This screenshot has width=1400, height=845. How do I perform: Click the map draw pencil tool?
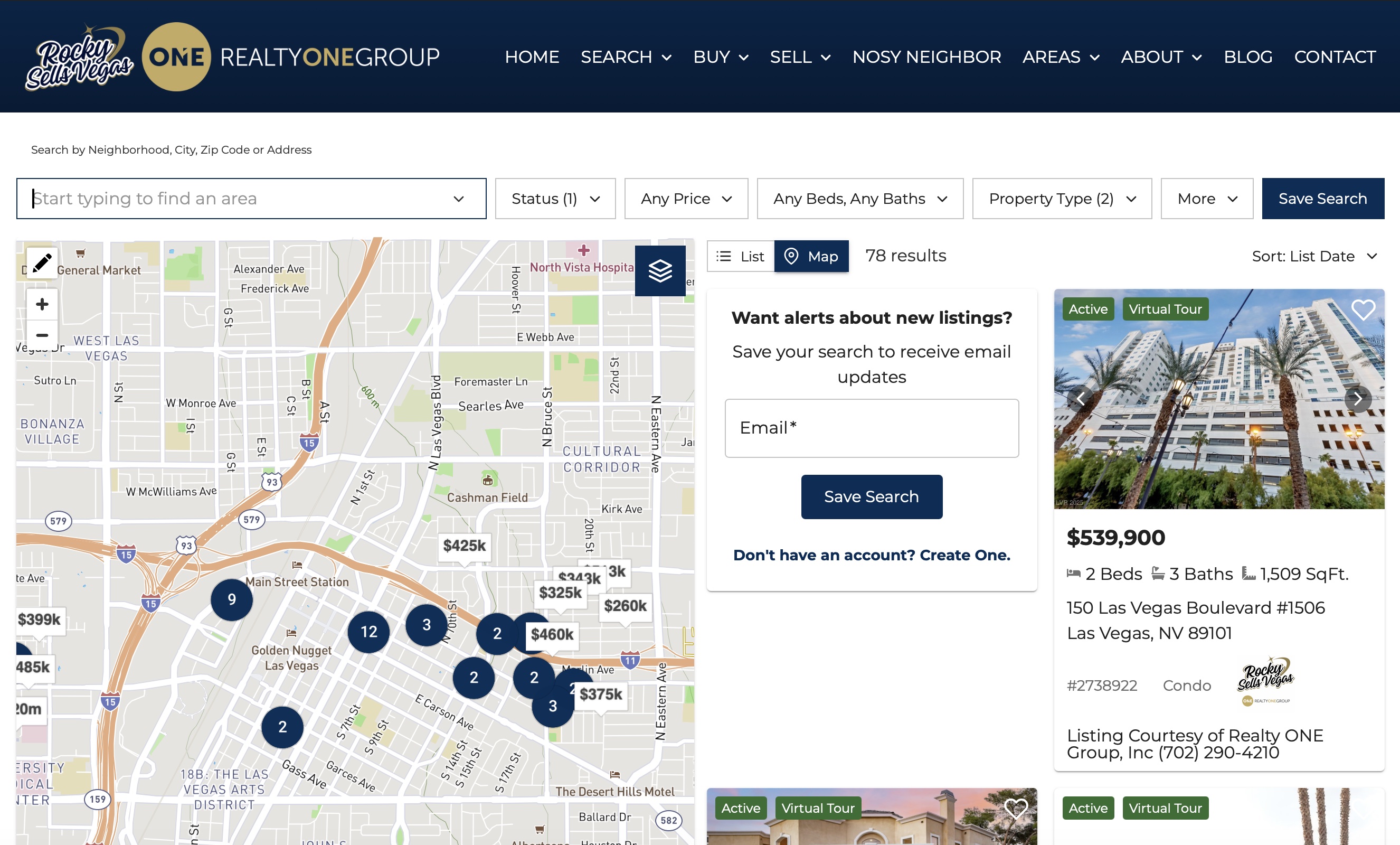pyautogui.click(x=42, y=262)
